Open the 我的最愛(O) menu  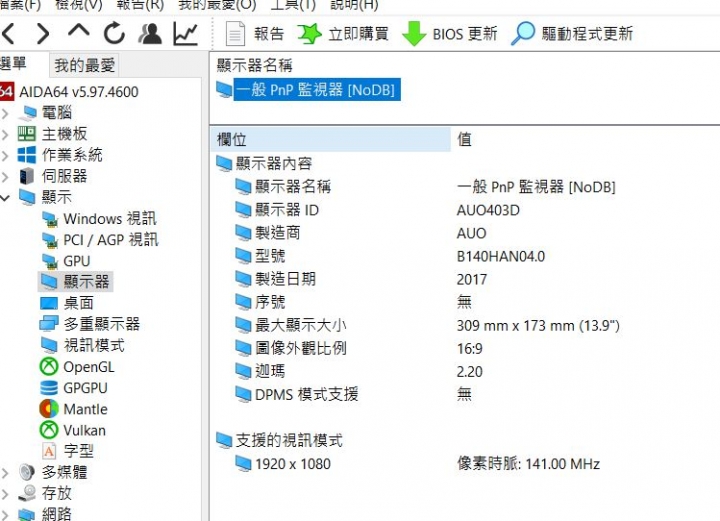click(217, 5)
